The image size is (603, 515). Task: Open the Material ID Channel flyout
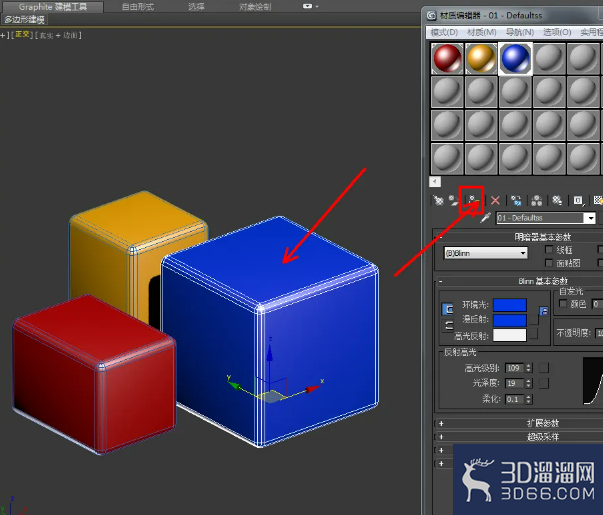[578, 200]
